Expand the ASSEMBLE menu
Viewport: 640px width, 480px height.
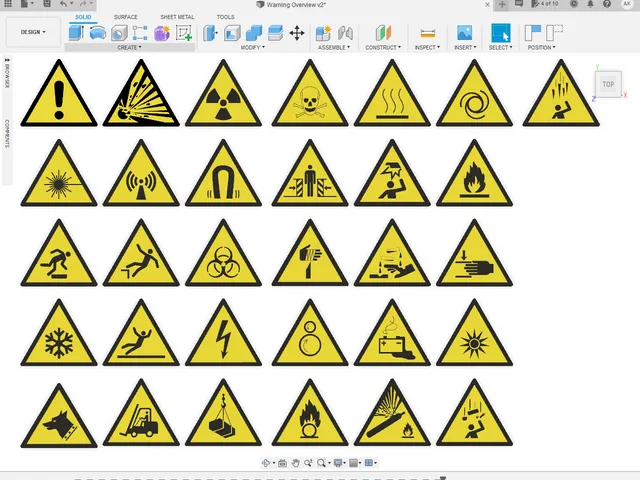(x=334, y=48)
